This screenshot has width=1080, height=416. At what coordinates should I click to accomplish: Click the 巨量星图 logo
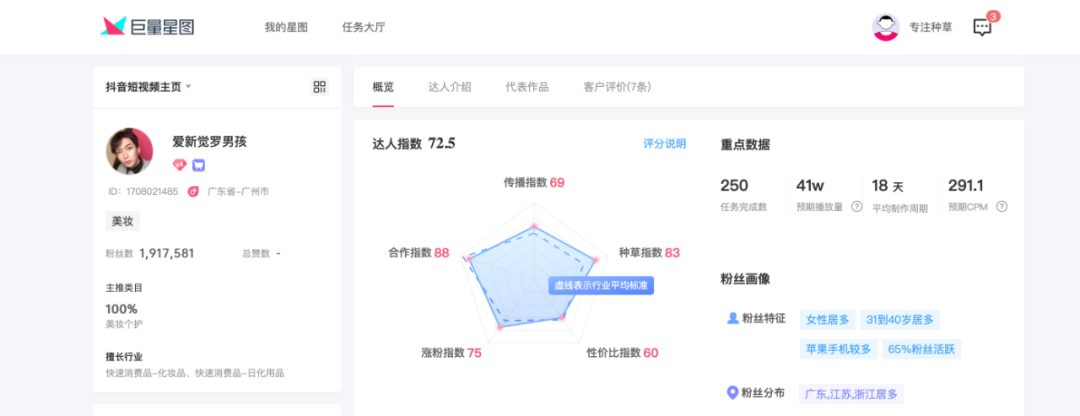click(x=147, y=27)
